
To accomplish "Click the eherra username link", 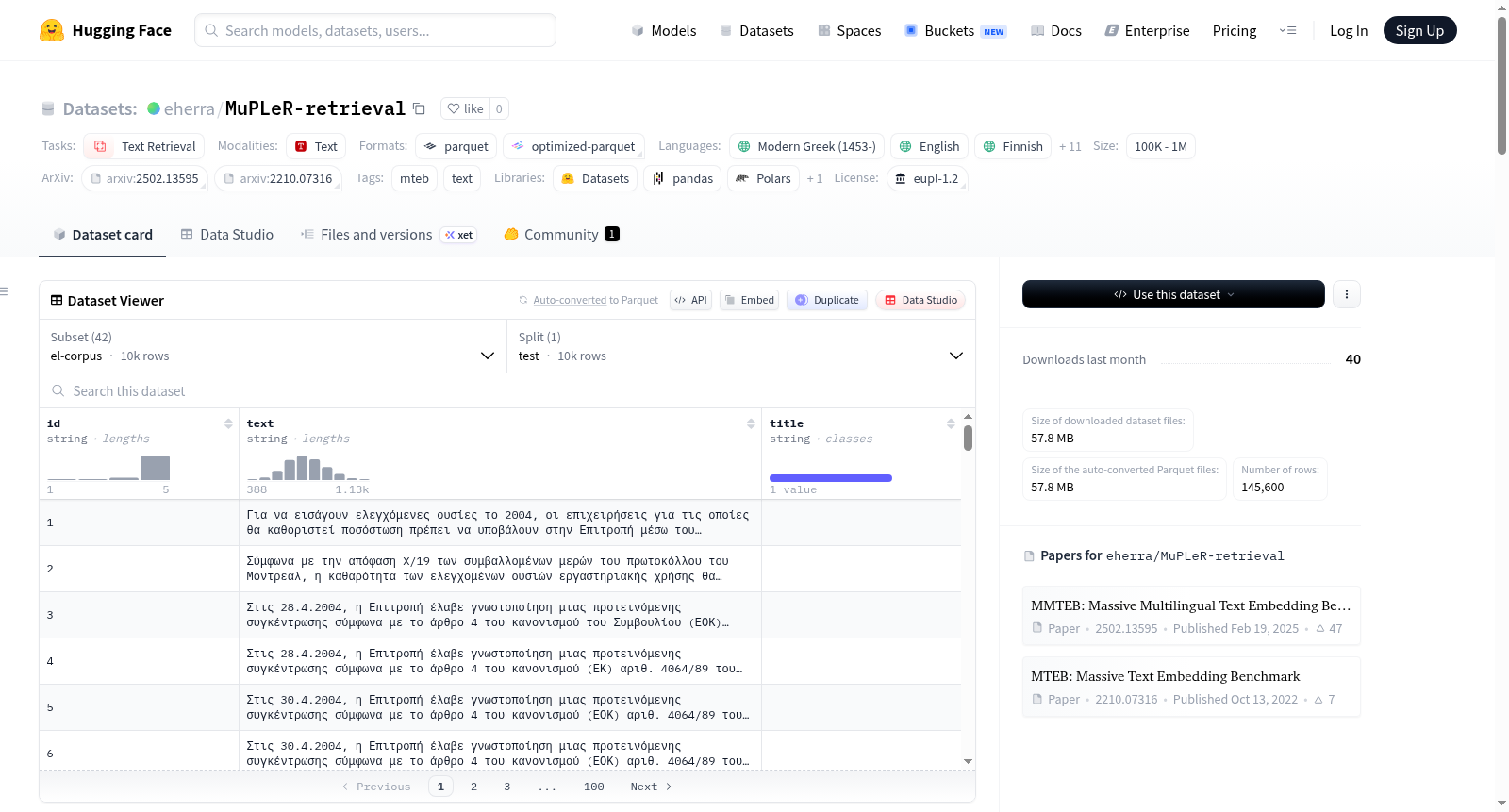I will click(x=190, y=108).
